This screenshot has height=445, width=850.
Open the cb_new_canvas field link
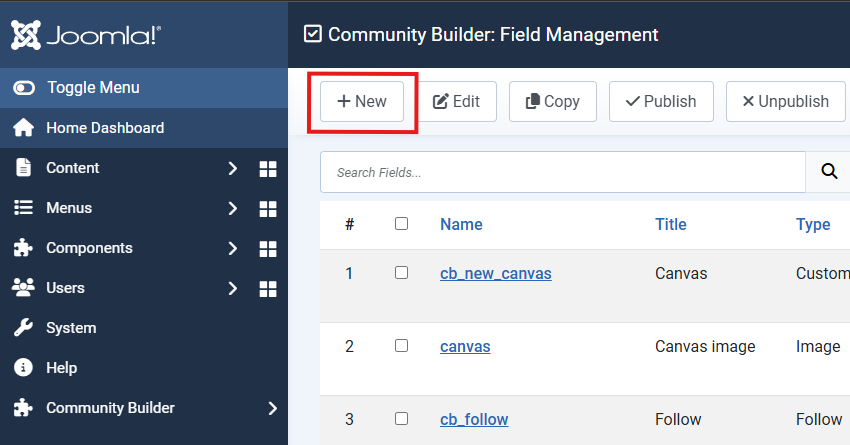click(495, 274)
